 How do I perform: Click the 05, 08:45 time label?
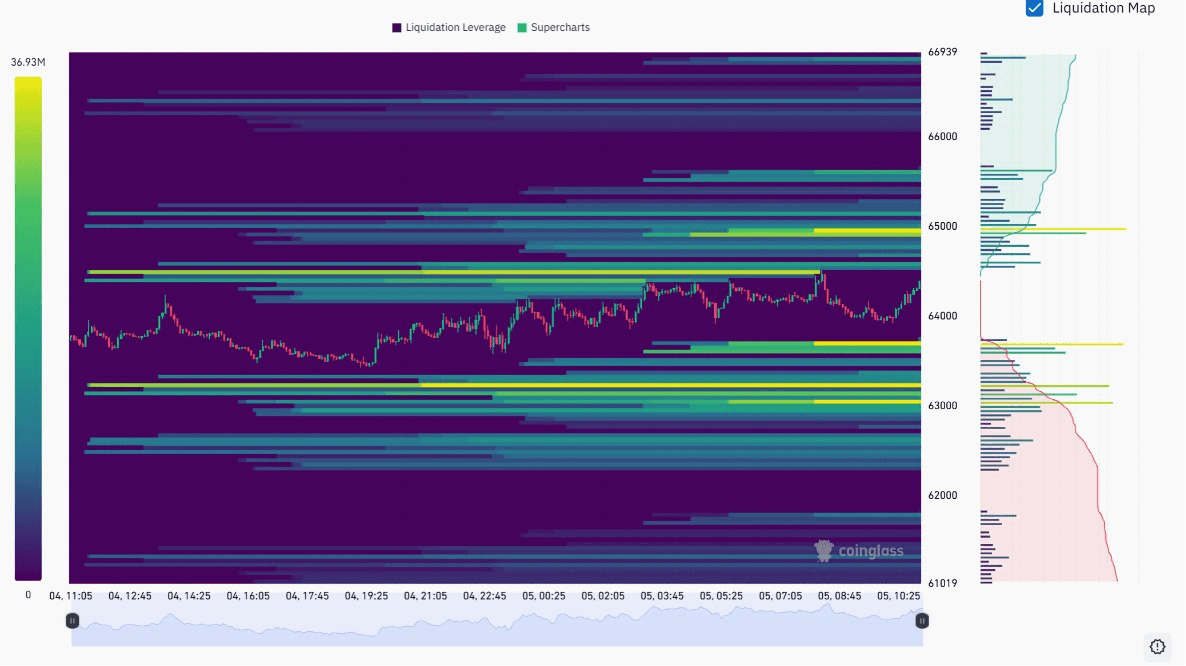coord(839,596)
